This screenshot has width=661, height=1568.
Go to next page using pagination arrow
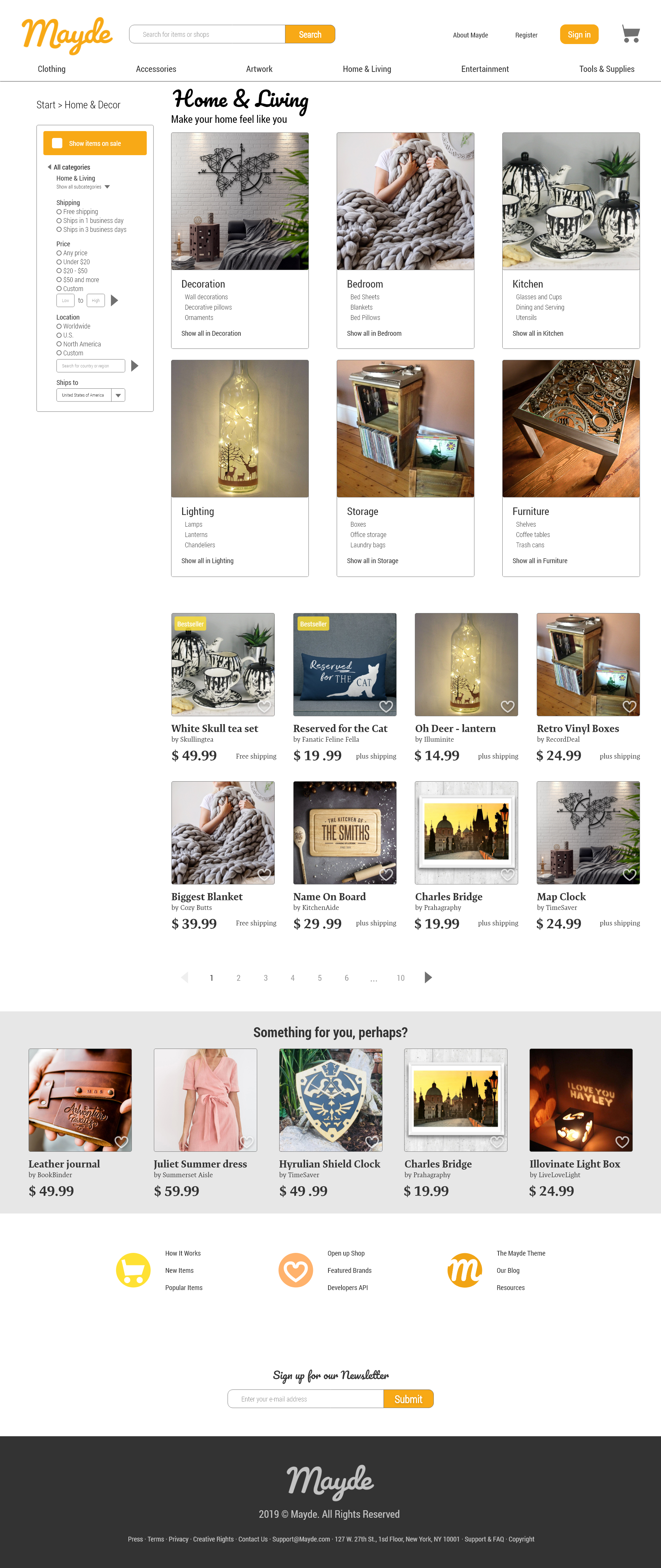[428, 977]
